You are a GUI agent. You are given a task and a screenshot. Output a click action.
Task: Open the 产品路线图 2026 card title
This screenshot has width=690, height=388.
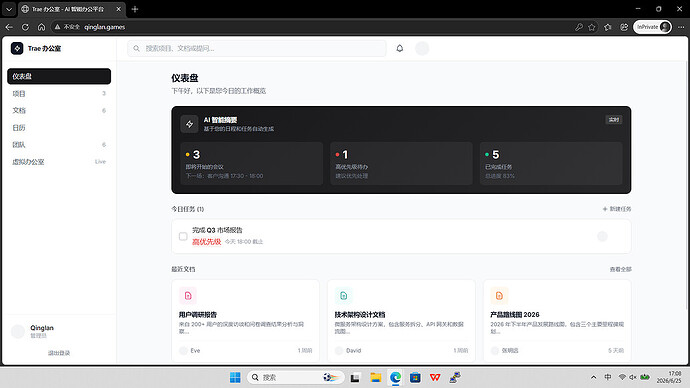(x=515, y=315)
